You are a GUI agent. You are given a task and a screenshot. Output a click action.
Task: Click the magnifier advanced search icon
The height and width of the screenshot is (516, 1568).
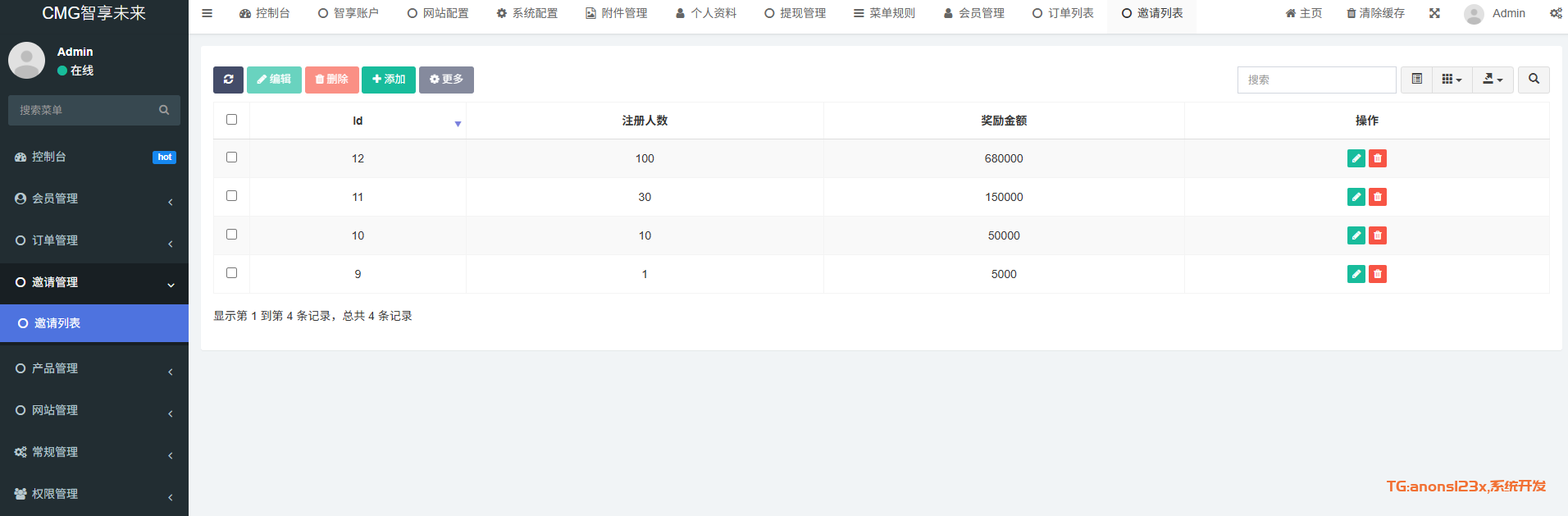[x=1534, y=80]
